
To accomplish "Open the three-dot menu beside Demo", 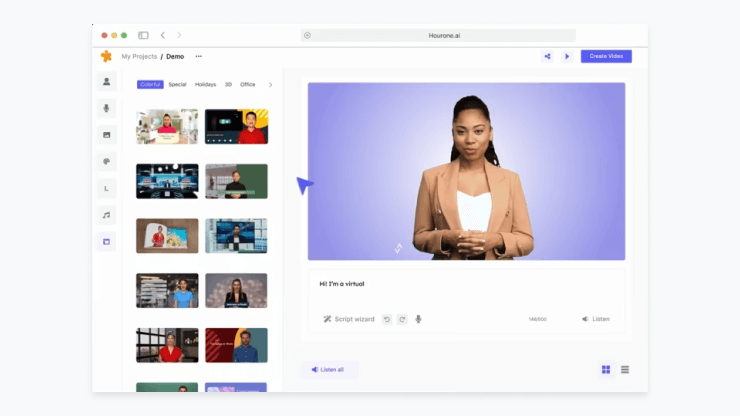I will [199, 56].
